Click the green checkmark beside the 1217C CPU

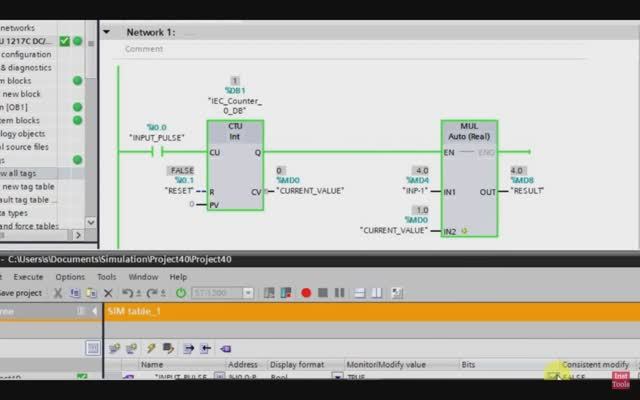pyautogui.click(x=64, y=41)
